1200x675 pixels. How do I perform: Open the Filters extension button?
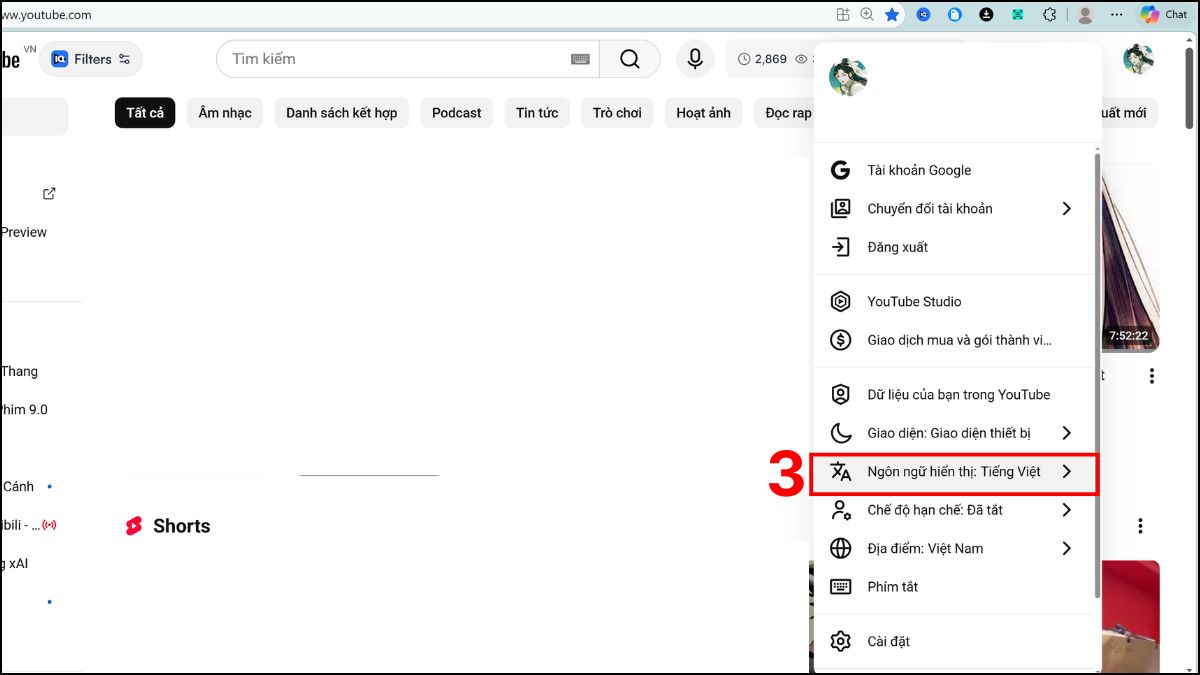click(x=91, y=59)
